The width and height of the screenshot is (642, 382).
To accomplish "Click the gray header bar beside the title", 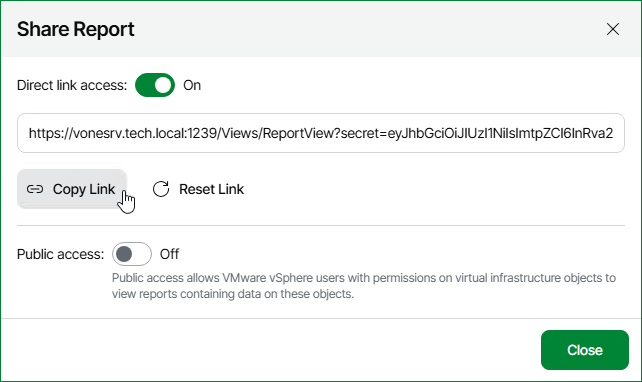I will coord(368,29).
